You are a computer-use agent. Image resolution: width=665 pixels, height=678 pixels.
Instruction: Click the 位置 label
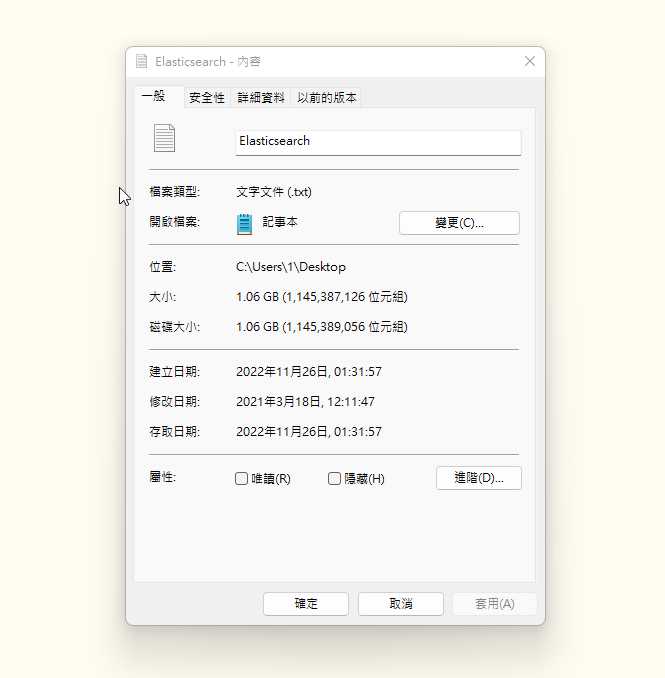point(163,267)
